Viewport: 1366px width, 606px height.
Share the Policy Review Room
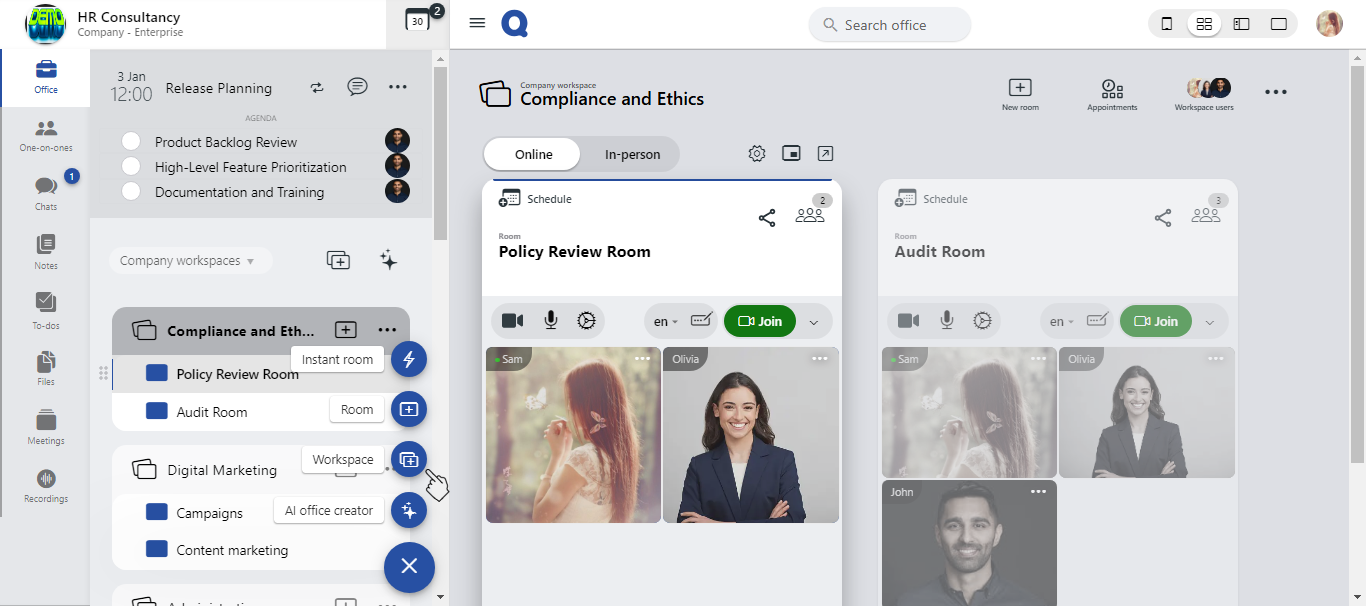[767, 218]
